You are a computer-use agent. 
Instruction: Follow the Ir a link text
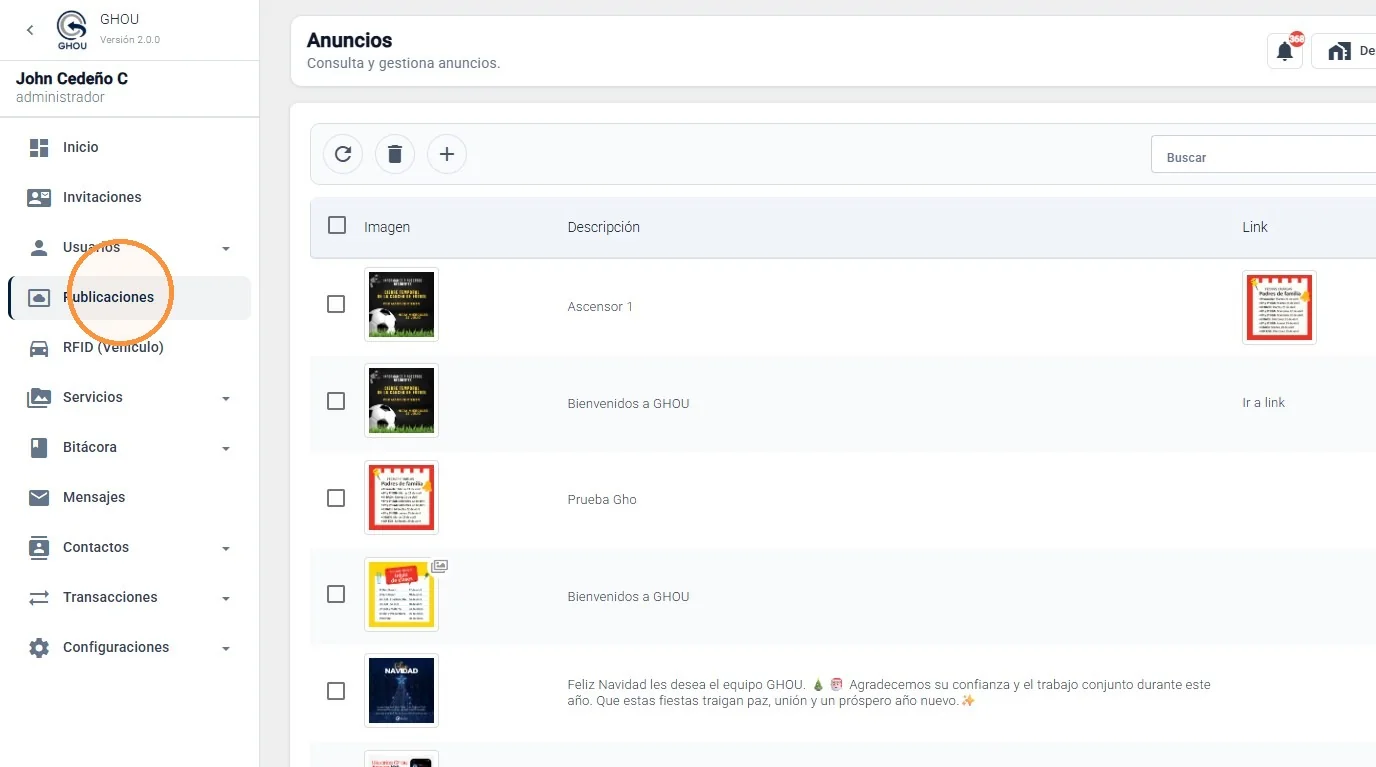click(1264, 402)
